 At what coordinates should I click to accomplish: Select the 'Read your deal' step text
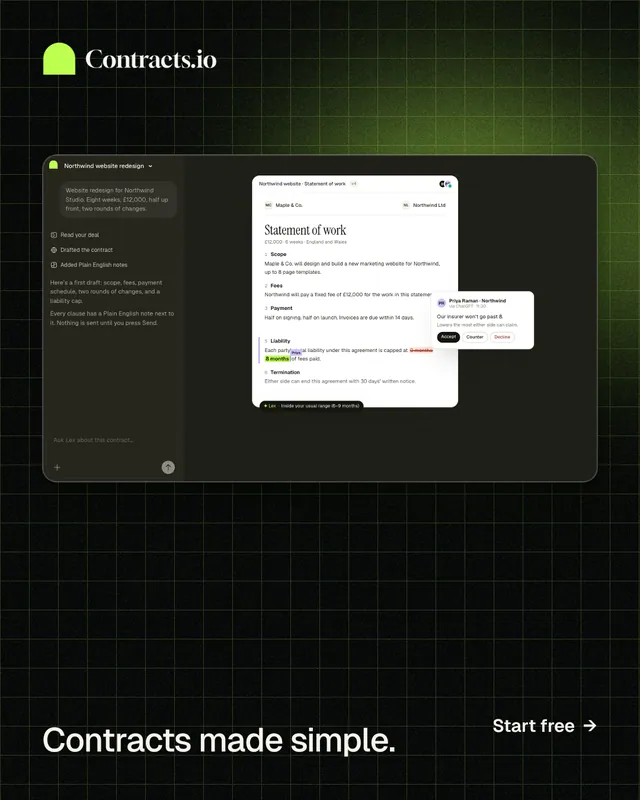(x=80, y=235)
